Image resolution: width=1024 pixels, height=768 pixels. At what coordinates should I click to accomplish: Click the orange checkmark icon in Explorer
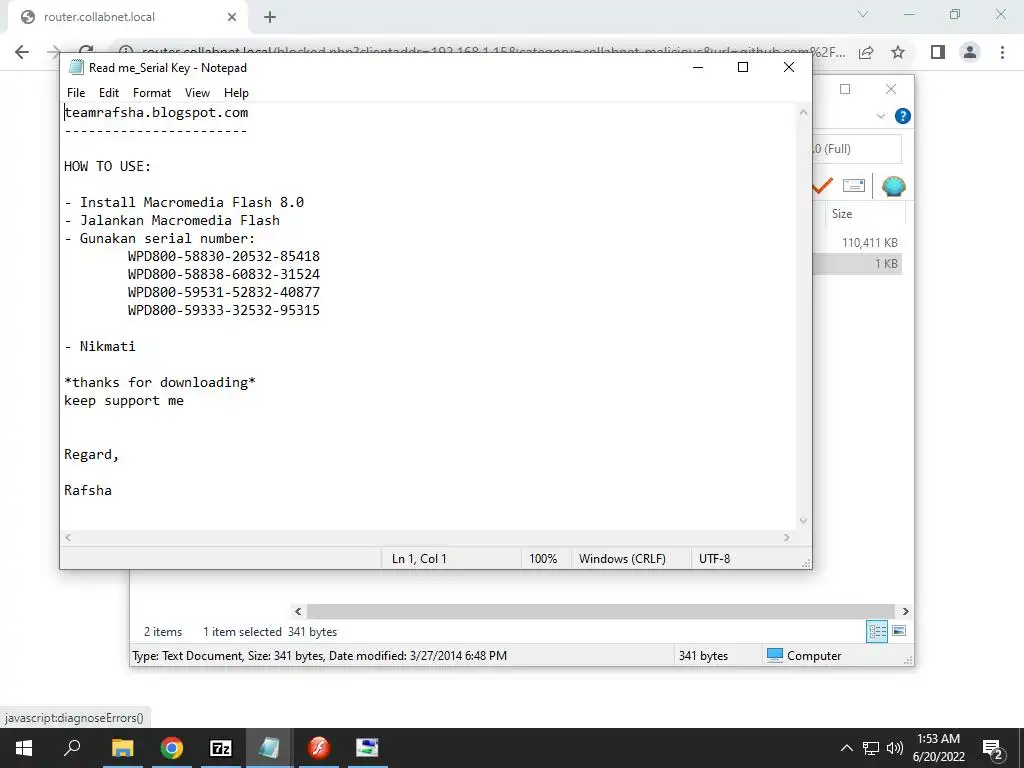point(822,186)
